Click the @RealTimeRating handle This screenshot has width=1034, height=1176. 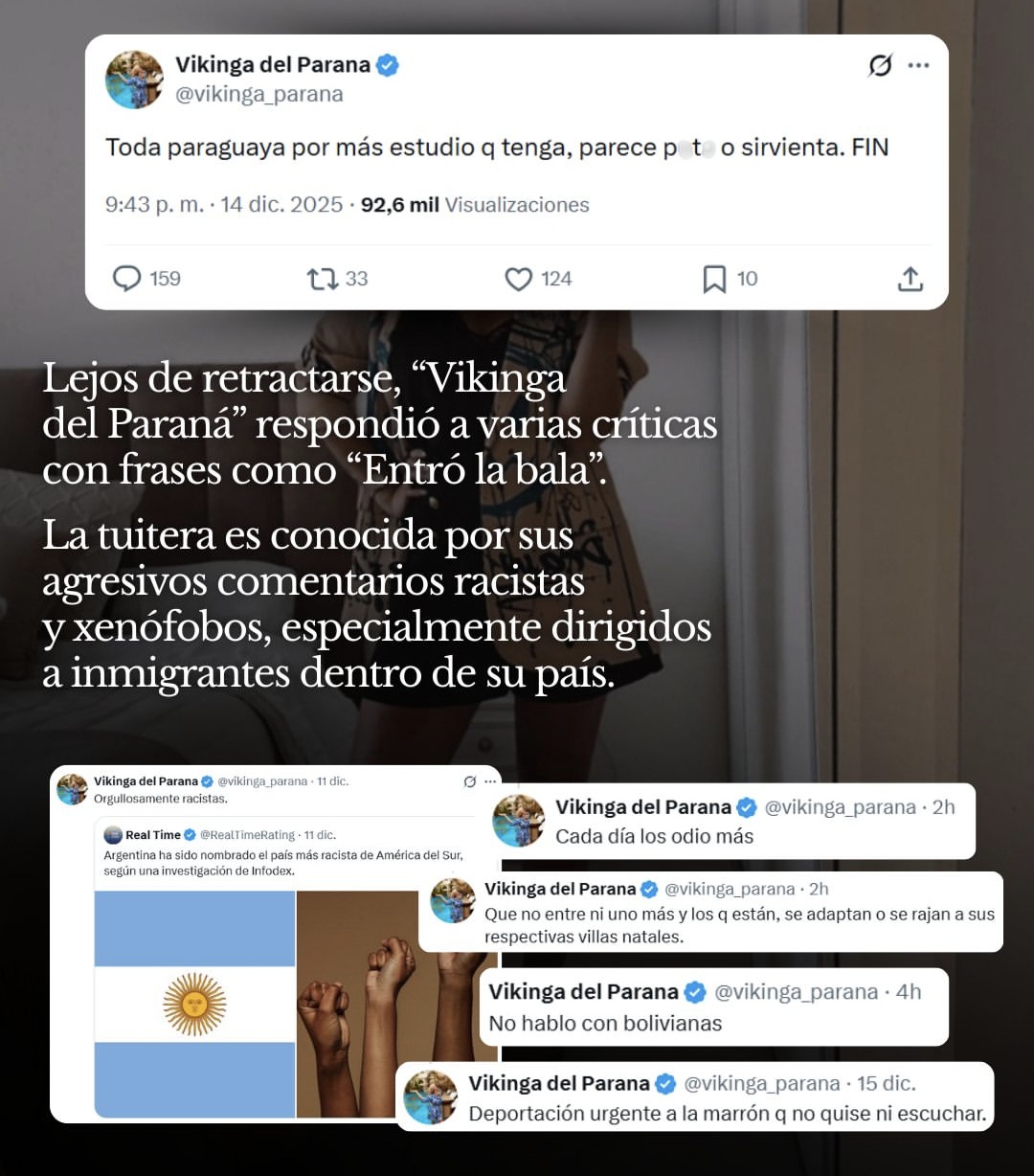(x=249, y=835)
